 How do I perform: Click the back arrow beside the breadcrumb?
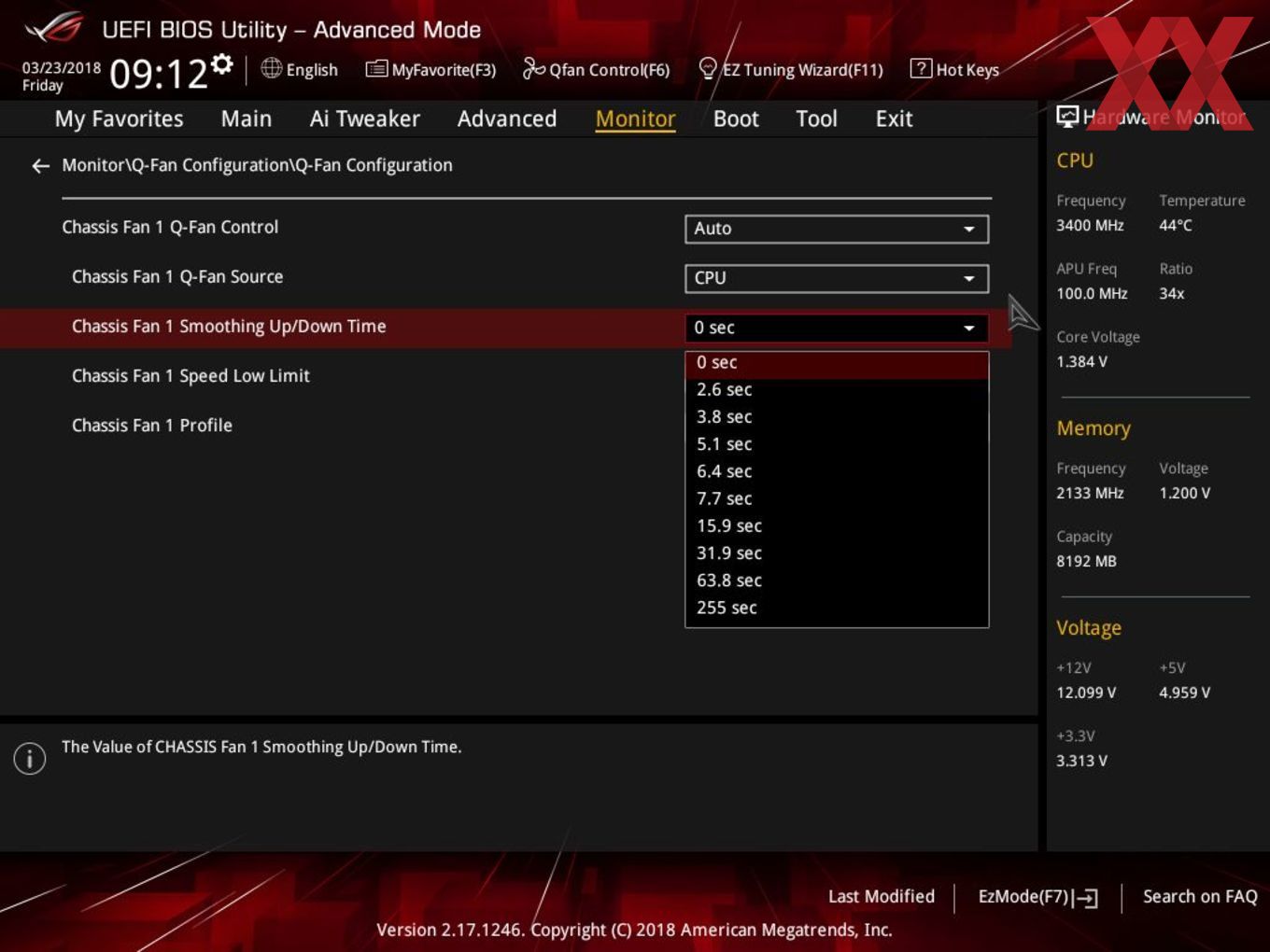coord(40,166)
